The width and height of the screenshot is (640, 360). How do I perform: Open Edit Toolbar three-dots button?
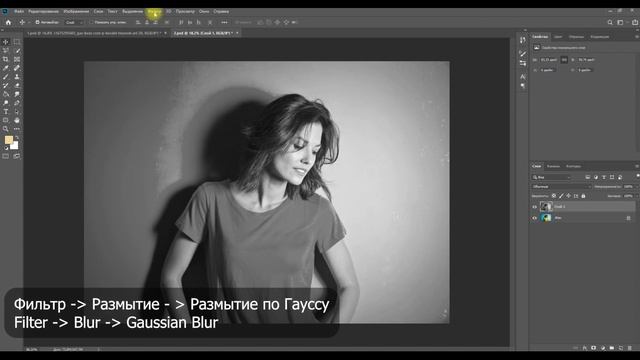pos(17,129)
